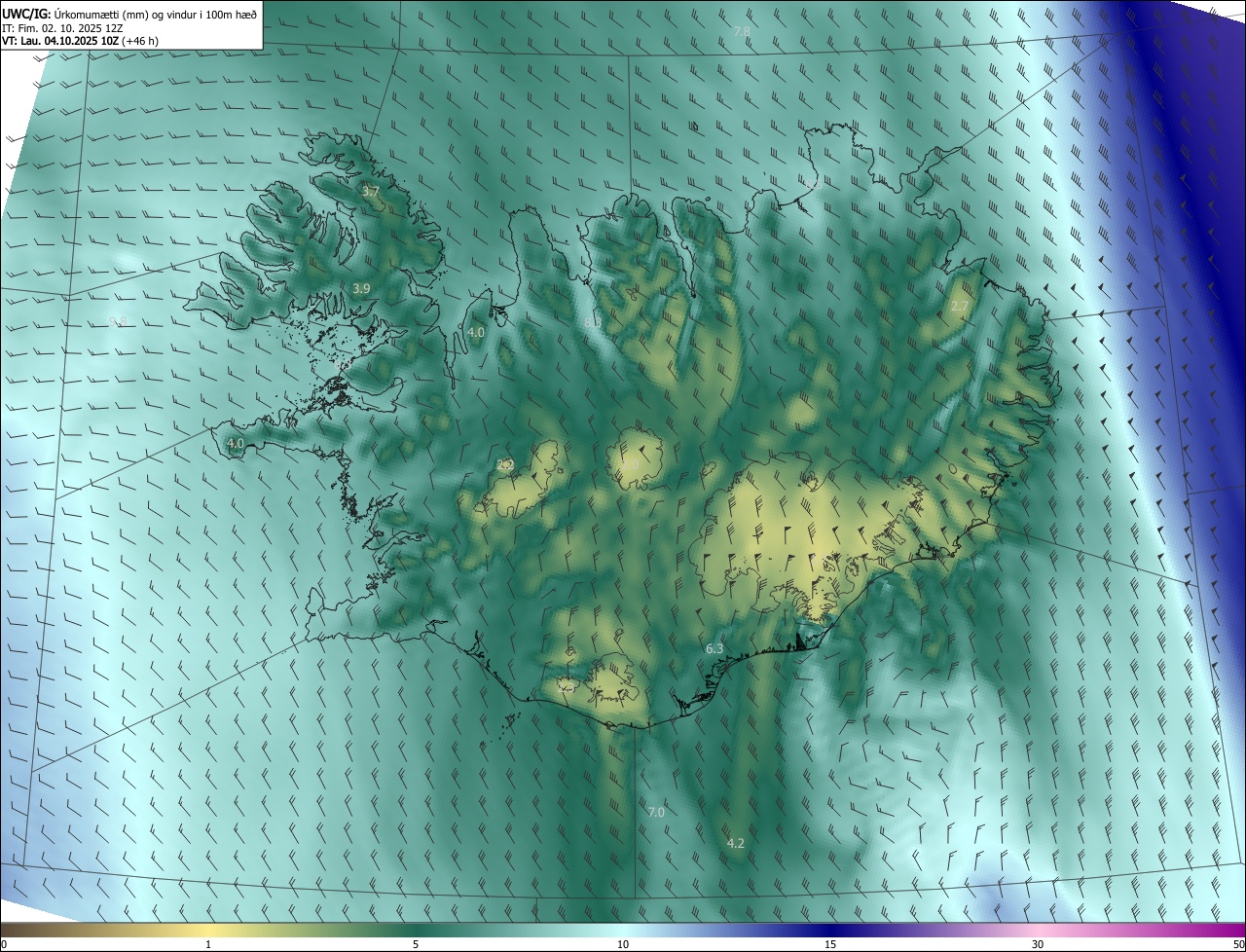
Task: Click the 8.3 value label on the map
Action: 592,321
